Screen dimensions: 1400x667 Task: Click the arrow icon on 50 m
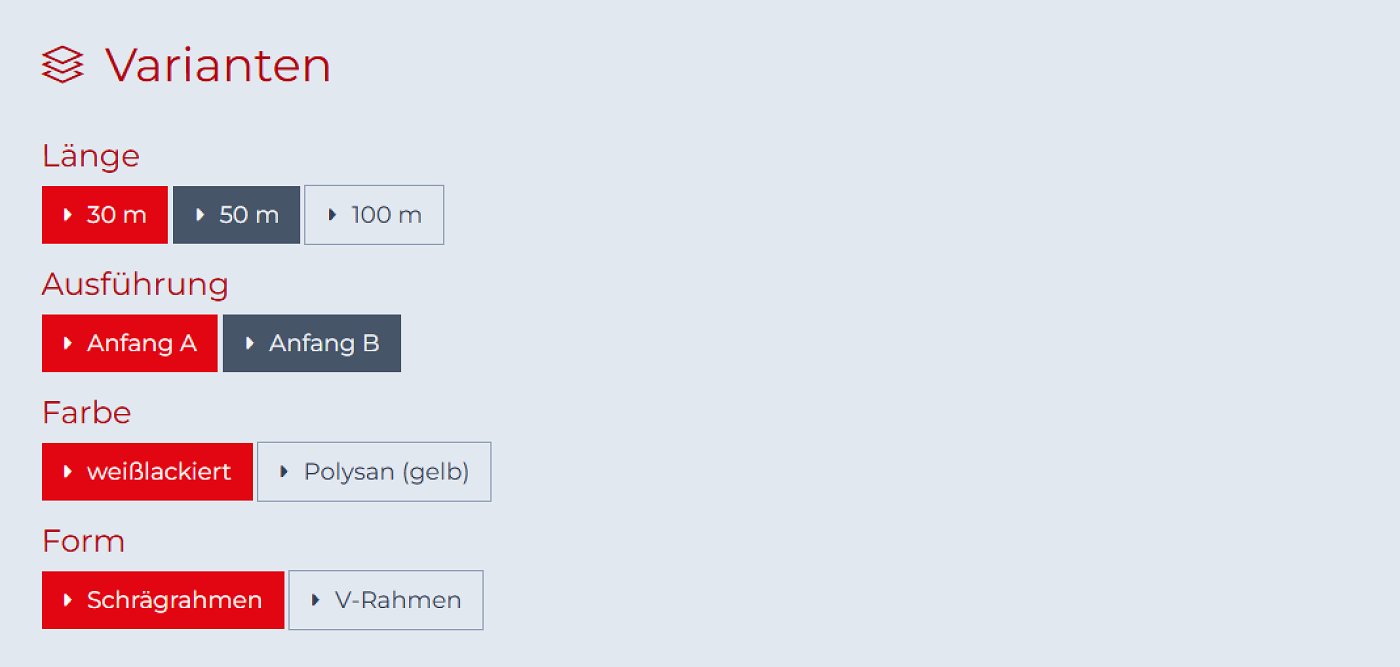(200, 215)
